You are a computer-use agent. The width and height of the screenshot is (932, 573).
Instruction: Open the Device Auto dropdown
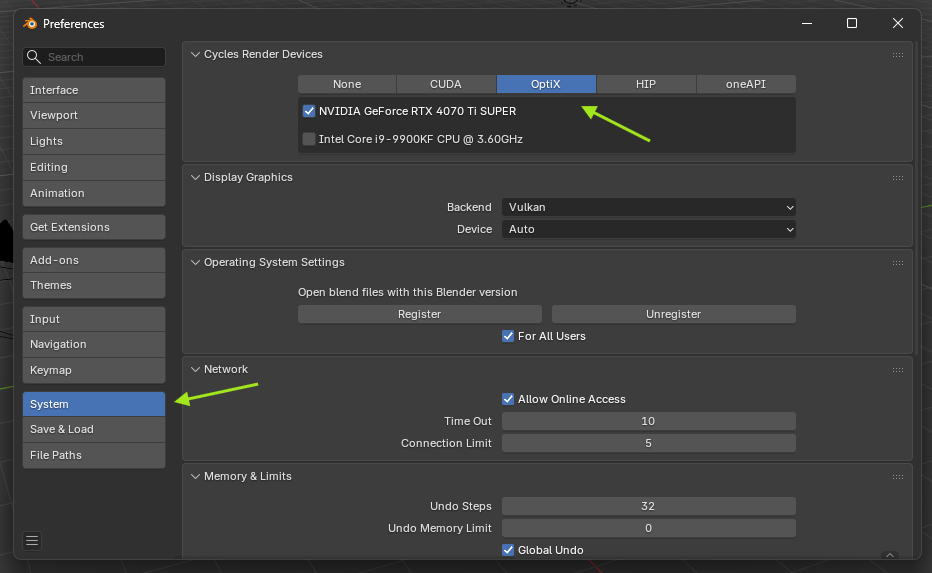648,229
